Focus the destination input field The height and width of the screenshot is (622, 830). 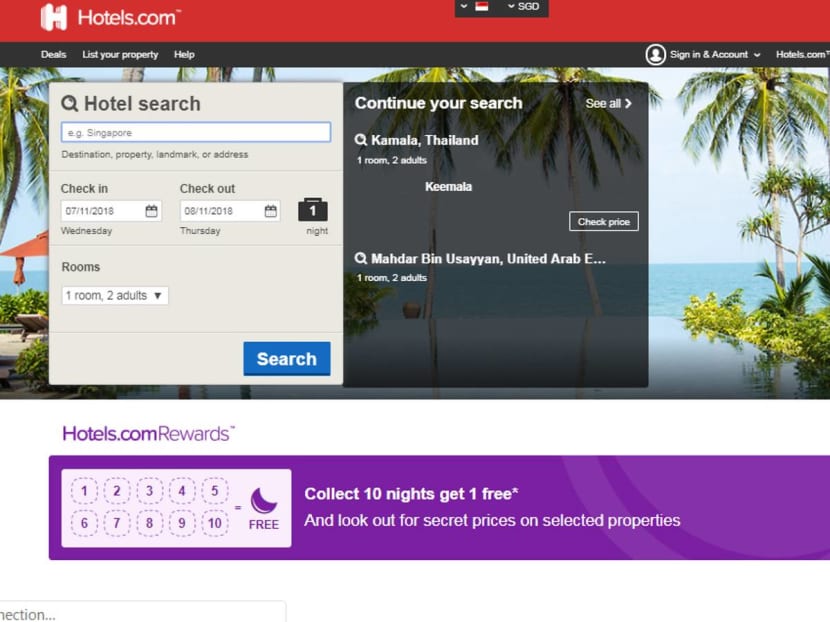[x=196, y=132]
